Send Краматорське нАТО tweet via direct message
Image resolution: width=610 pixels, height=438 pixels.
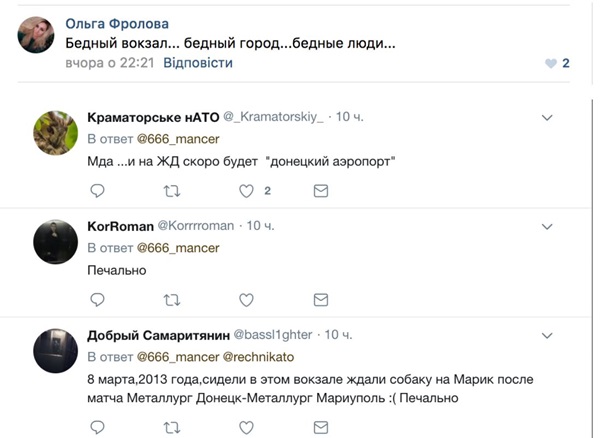point(321,190)
